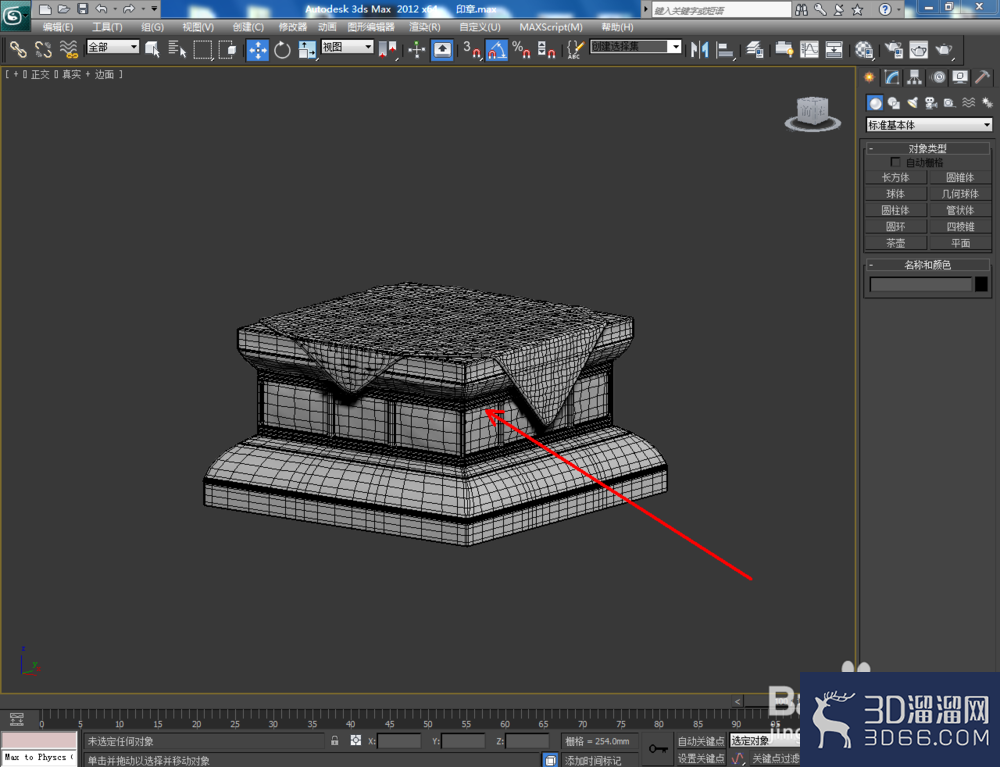Image resolution: width=1000 pixels, height=767 pixels.
Task: Open the 工具(T) menu
Action: coord(107,27)
